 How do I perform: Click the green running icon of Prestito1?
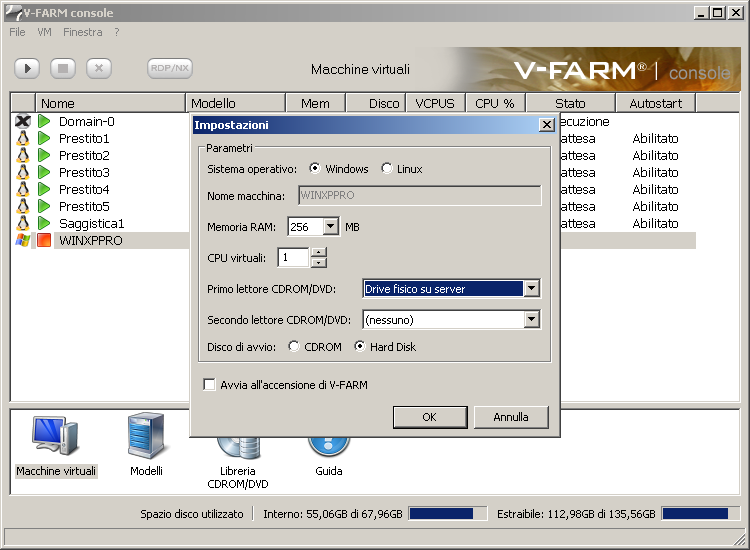pos(44,139)
